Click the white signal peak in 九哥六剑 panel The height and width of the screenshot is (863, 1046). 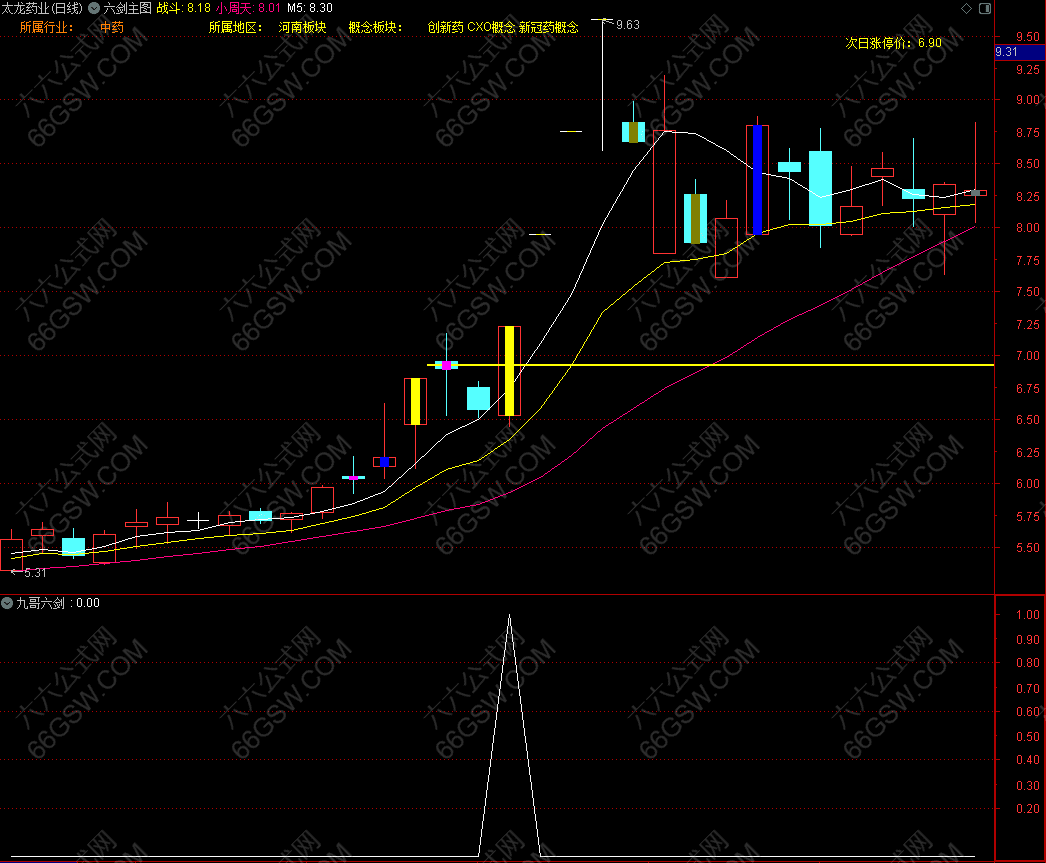pyautogui.click(x=510, y=616)
